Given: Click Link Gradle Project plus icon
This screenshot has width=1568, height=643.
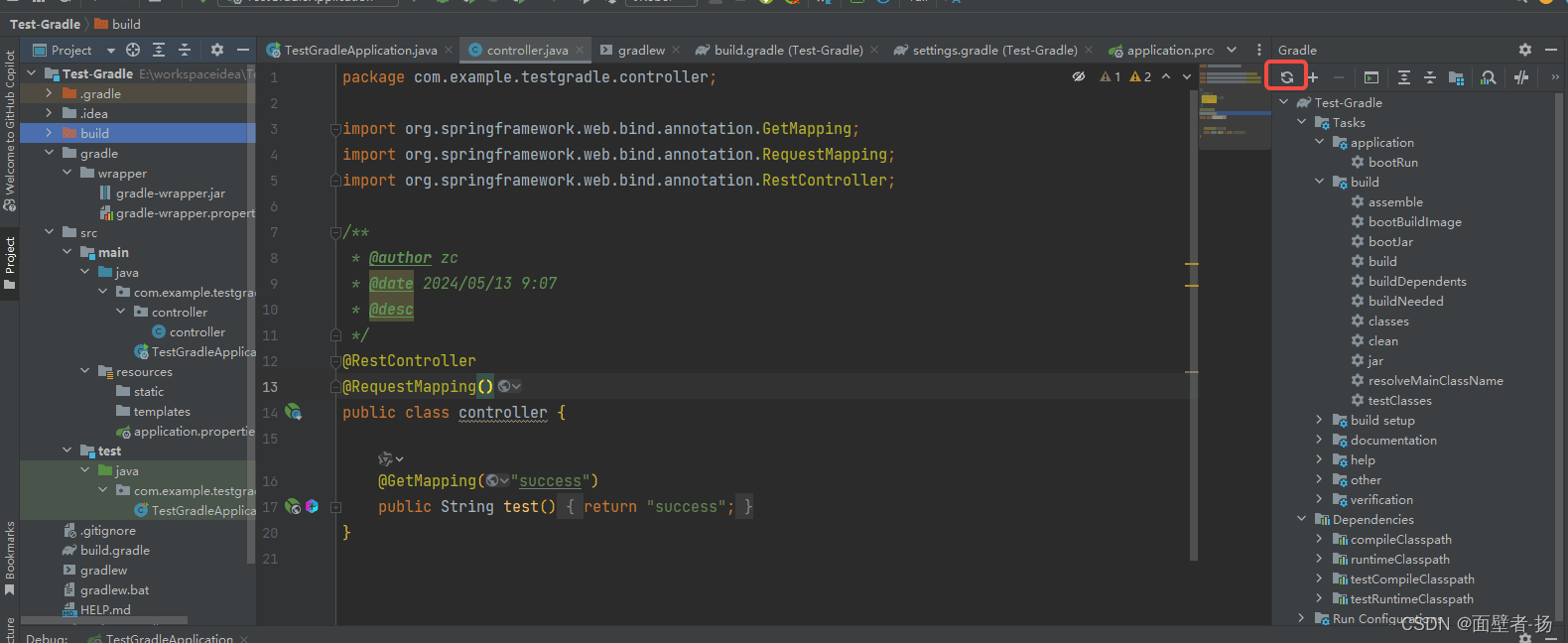Looking at the screenshot, I should 1313,77.
